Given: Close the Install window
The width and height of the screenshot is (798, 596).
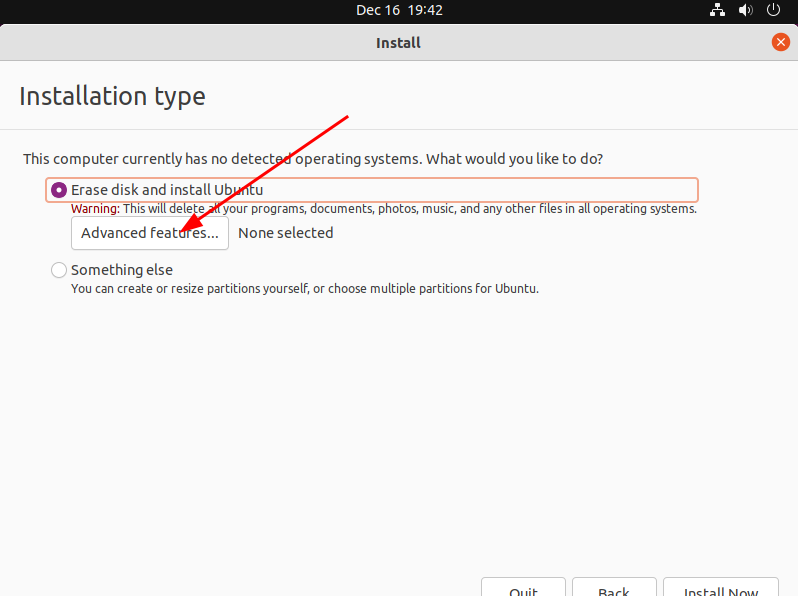Looking at the screenshot, I should 780,42.
